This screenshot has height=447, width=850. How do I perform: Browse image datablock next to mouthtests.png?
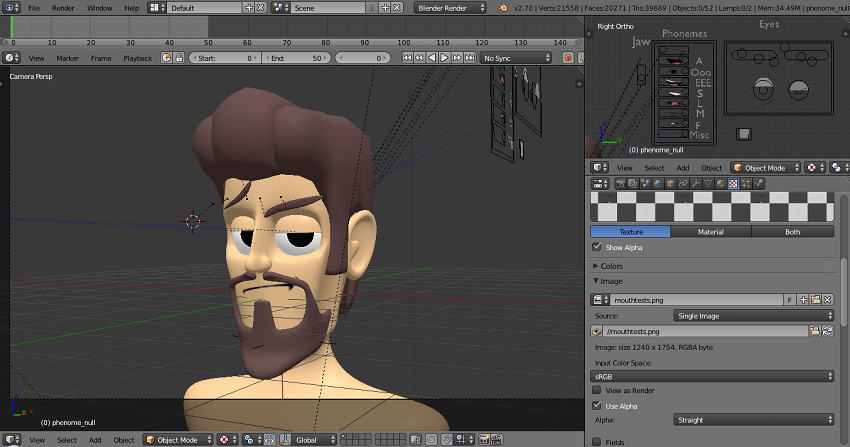pyautogui.click(x=599, y=300)
